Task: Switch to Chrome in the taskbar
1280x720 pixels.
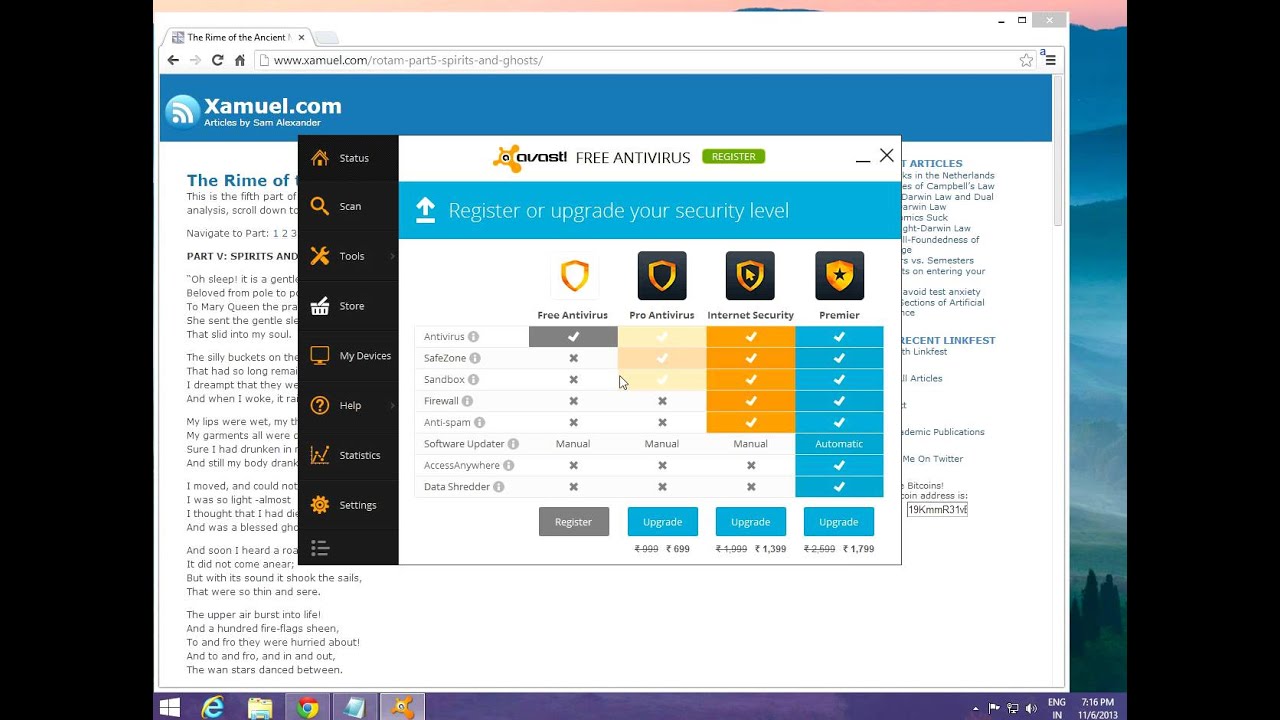Action: tap(307, 707)
